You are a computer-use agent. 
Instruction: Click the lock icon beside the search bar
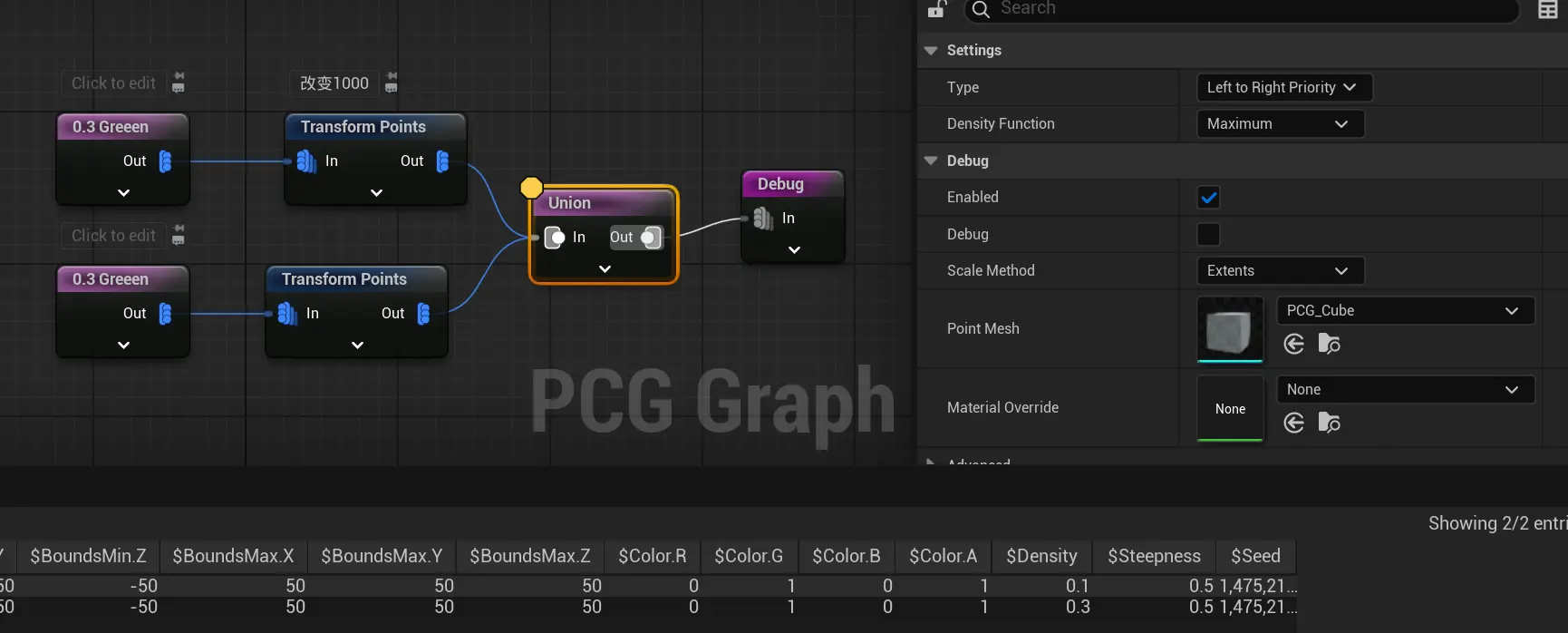click(x=937, y=9)
